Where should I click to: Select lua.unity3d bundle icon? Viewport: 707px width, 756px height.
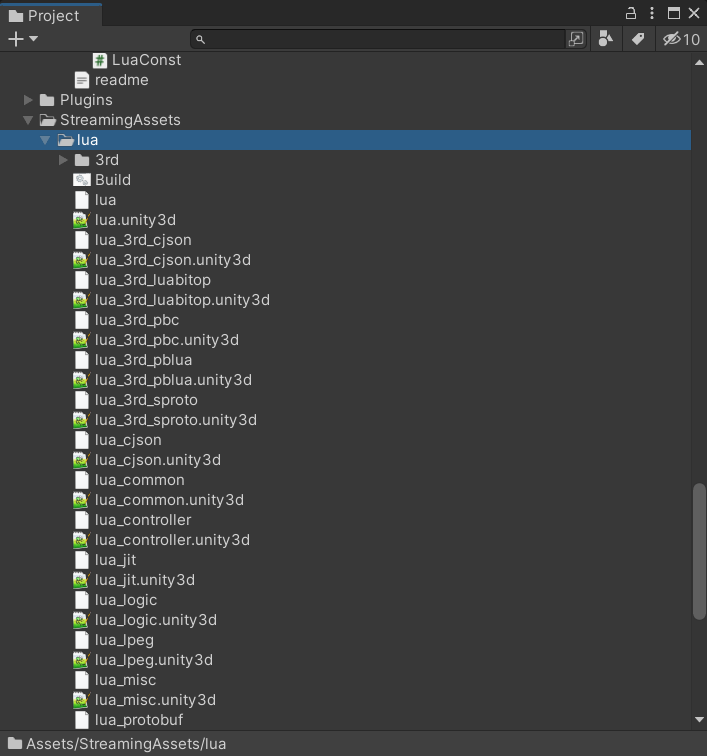[x=82, y=220]
